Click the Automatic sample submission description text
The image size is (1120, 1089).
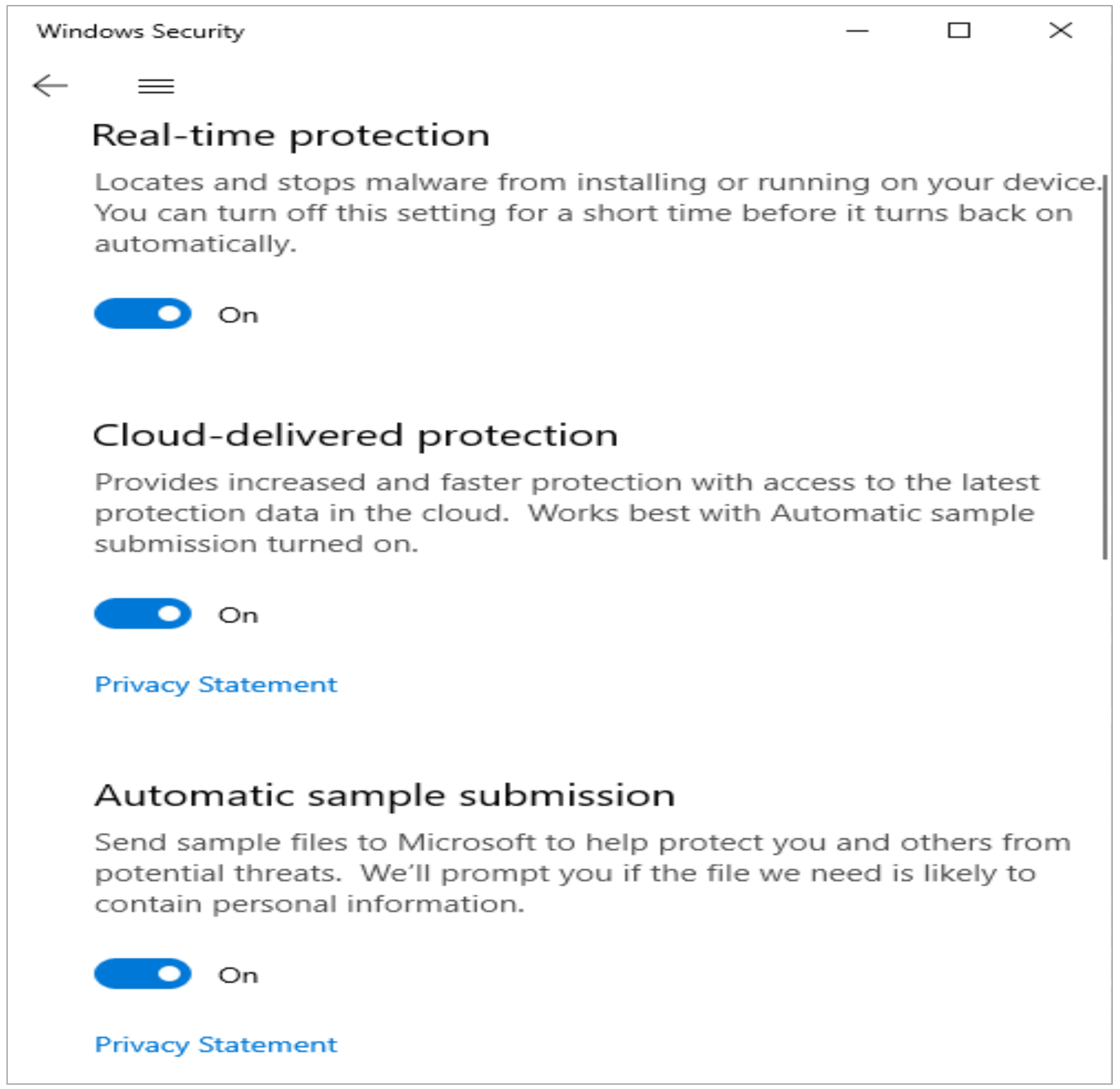click(582, 873)
